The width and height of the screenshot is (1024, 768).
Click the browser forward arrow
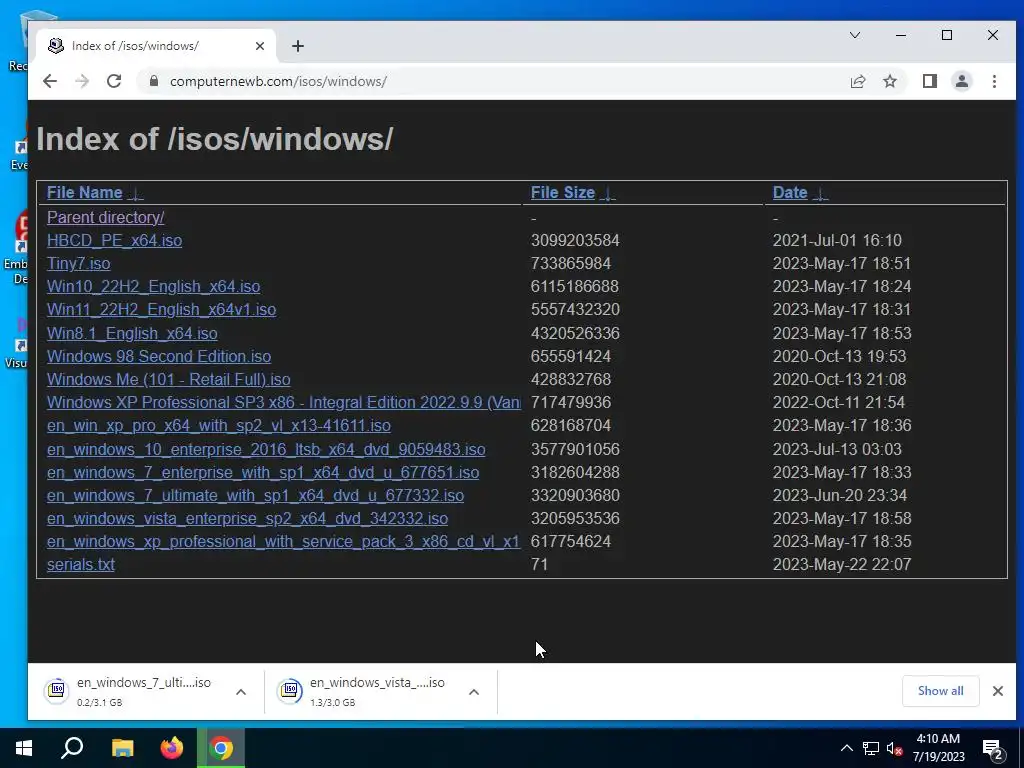click(82, 81)
